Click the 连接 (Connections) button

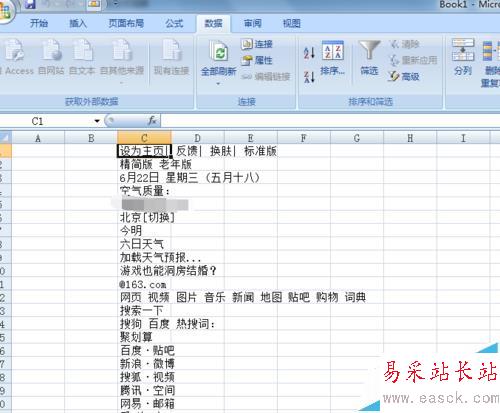click(257, 44)
